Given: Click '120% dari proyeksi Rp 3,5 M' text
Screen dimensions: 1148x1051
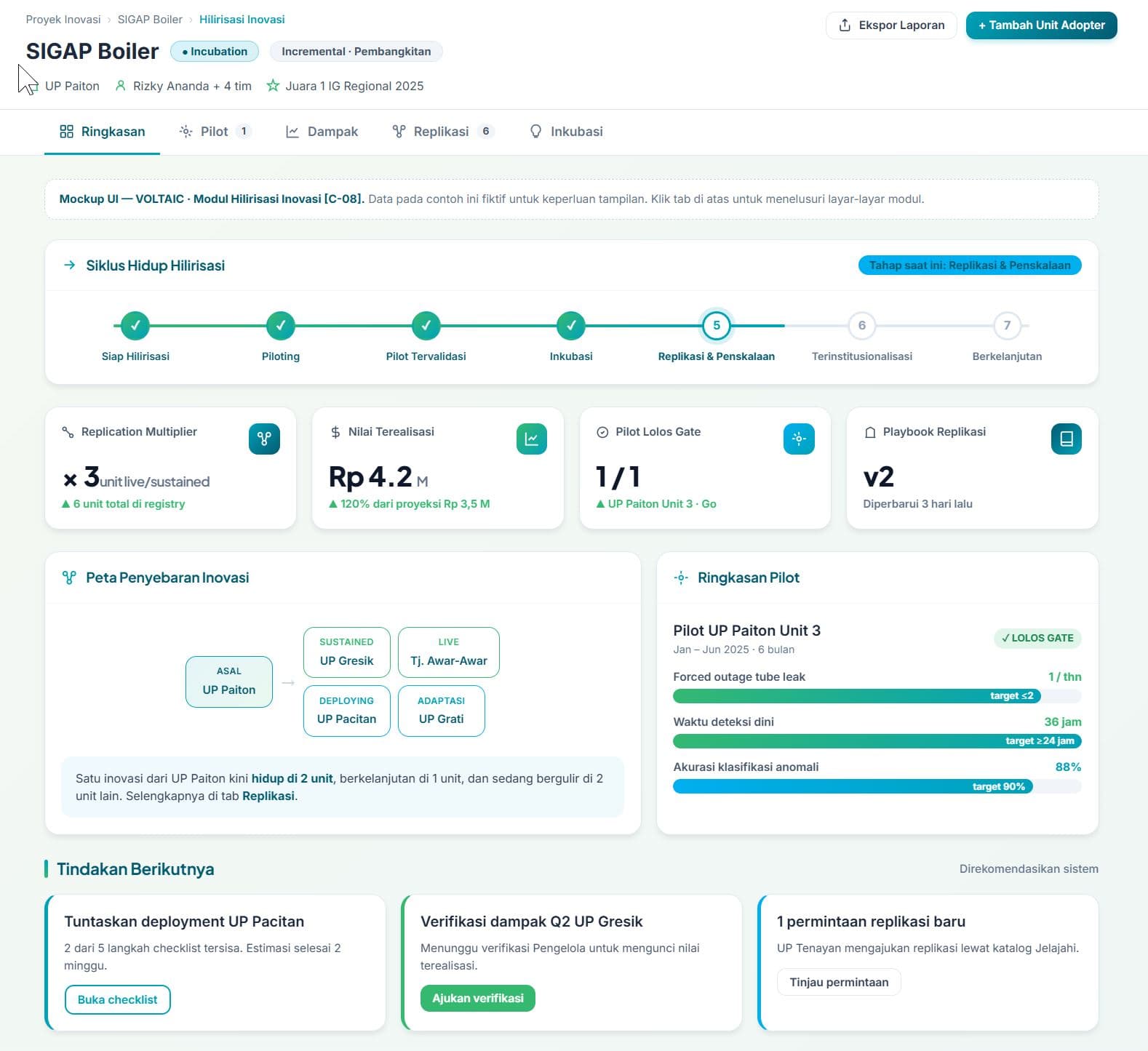Looking at the screenshot, I should 415,504.
